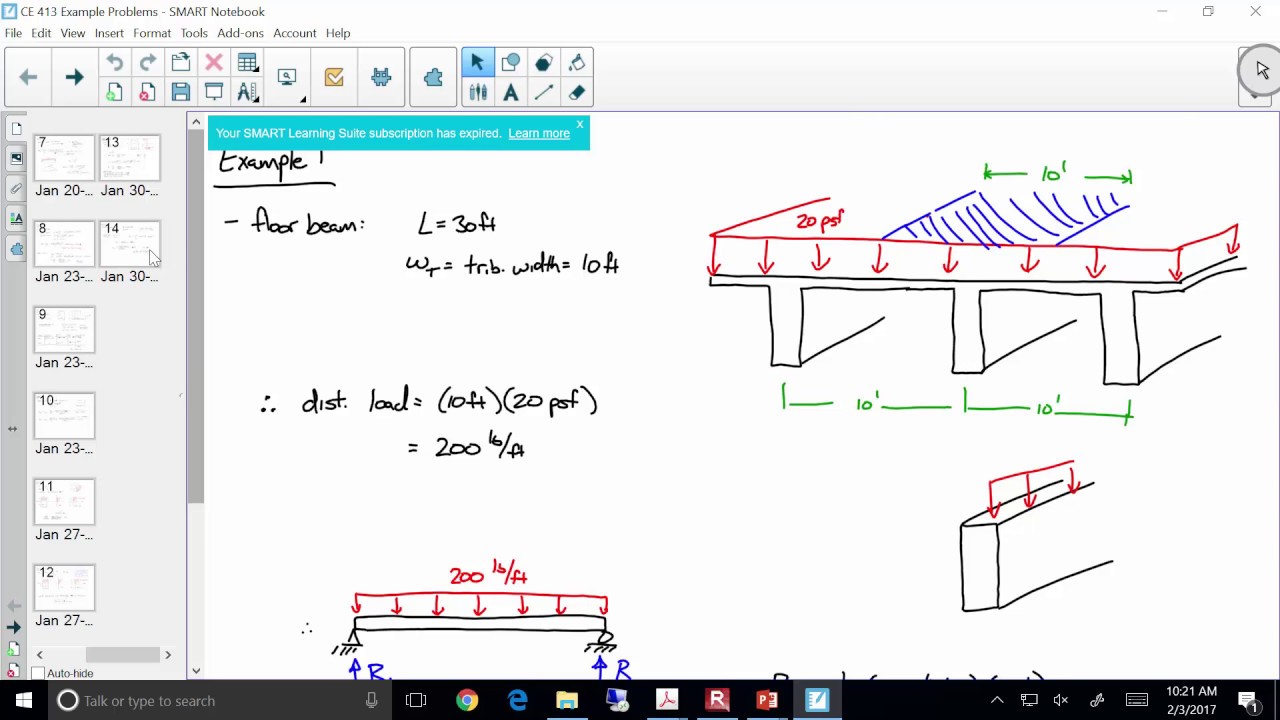Screen dimensions: 1280x720
Task: Show hidden system tray icons
Action: (x=997, y=701)
